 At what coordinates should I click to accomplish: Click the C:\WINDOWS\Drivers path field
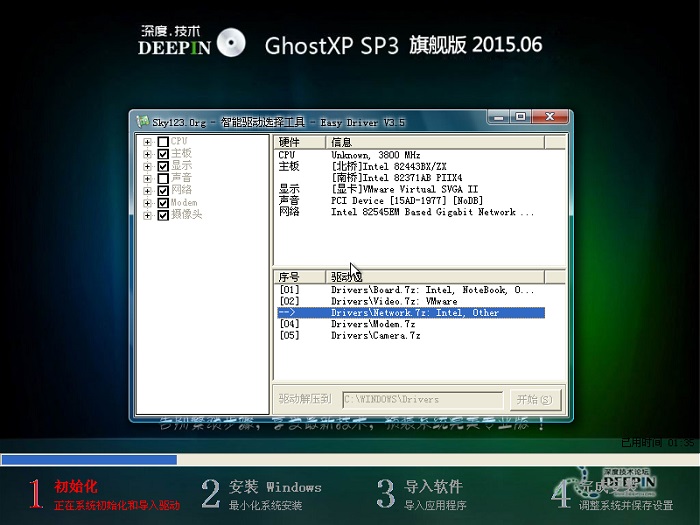click(x=423, y=400)
